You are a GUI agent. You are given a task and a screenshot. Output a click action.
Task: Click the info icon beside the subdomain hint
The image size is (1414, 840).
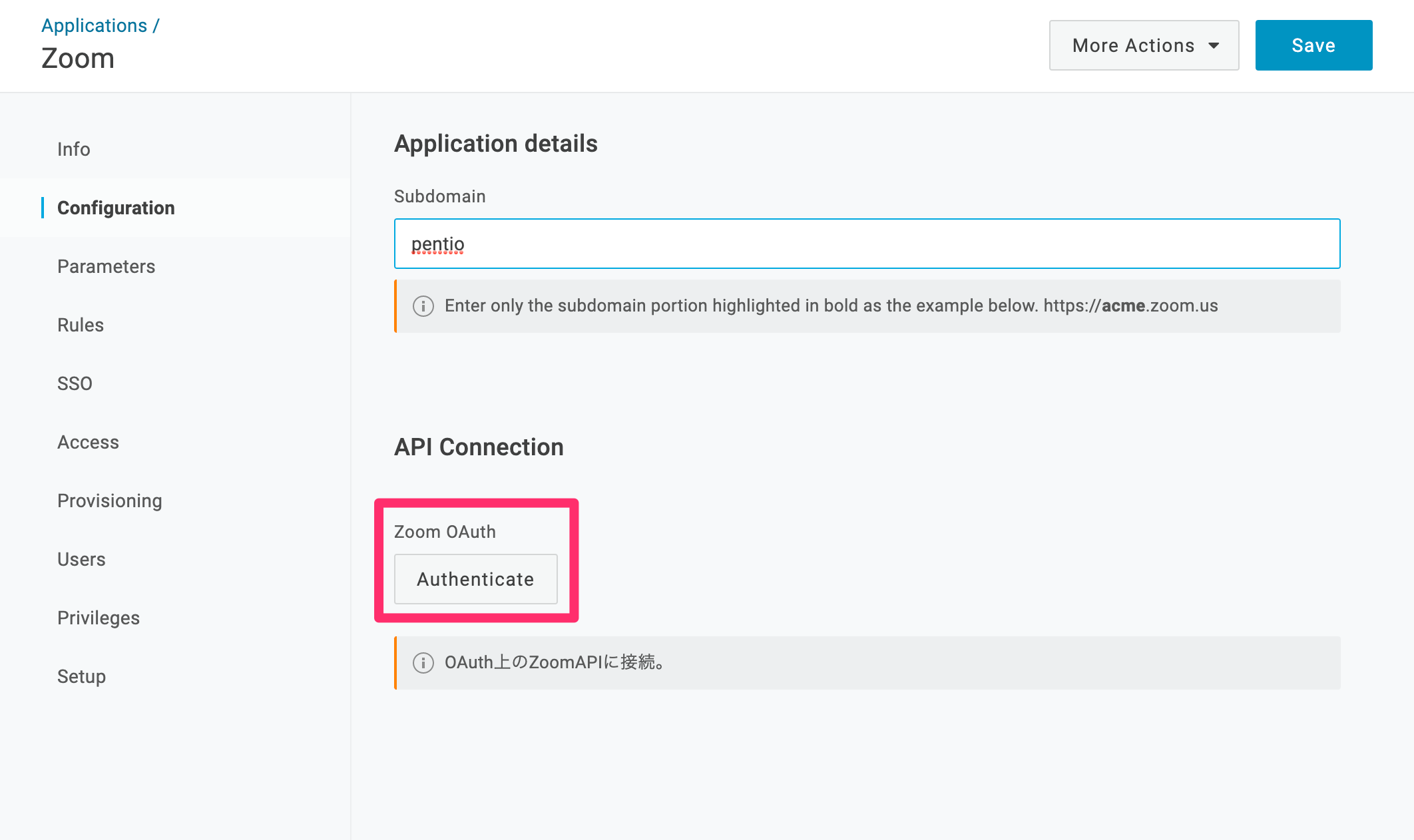[x=423, y=306]
